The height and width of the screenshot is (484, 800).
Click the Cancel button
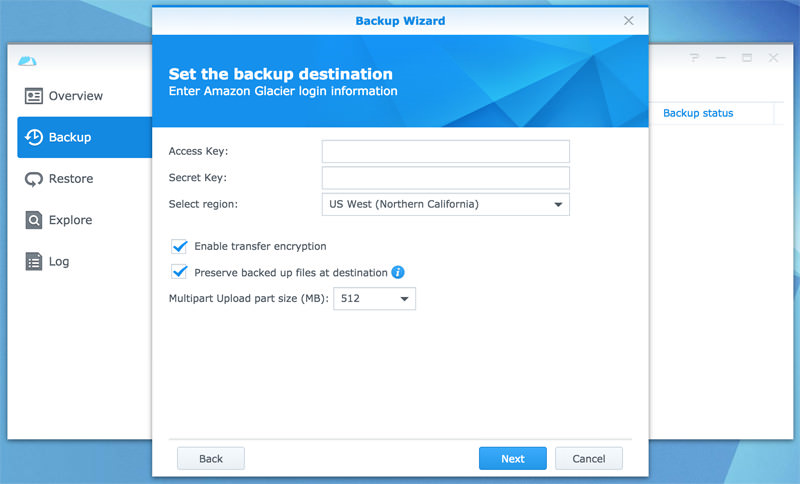pos(589,458)
